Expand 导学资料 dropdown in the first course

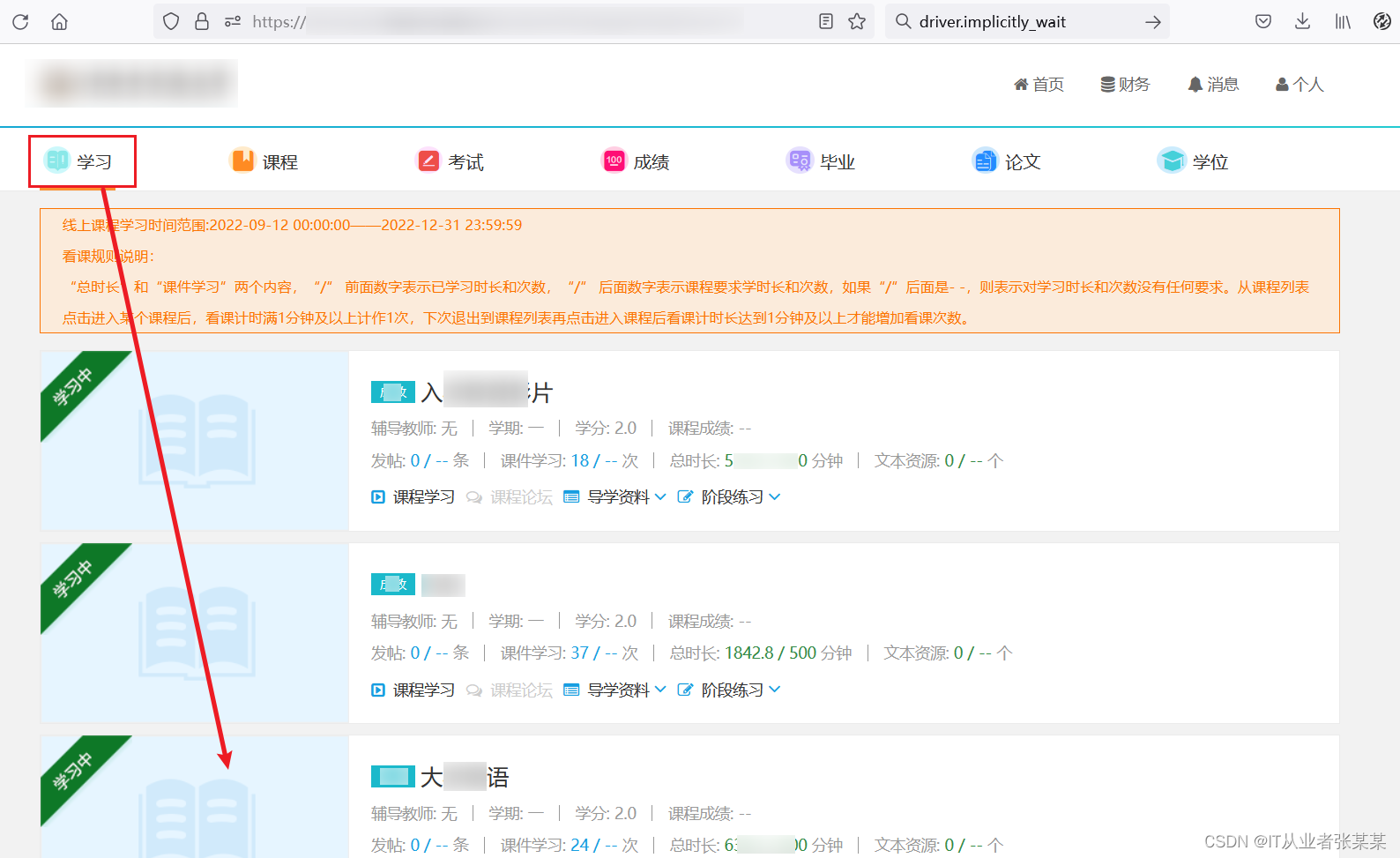[614, 497]
